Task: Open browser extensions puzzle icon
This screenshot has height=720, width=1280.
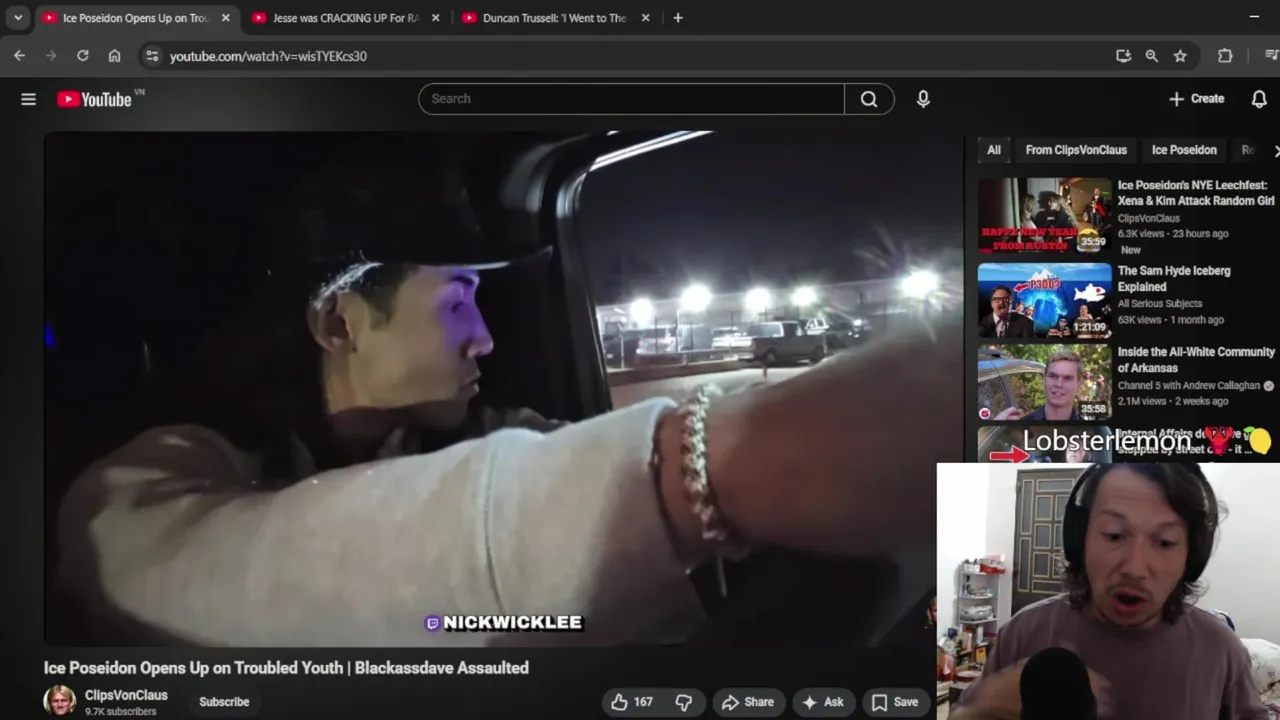Action: click(1225, 56)
